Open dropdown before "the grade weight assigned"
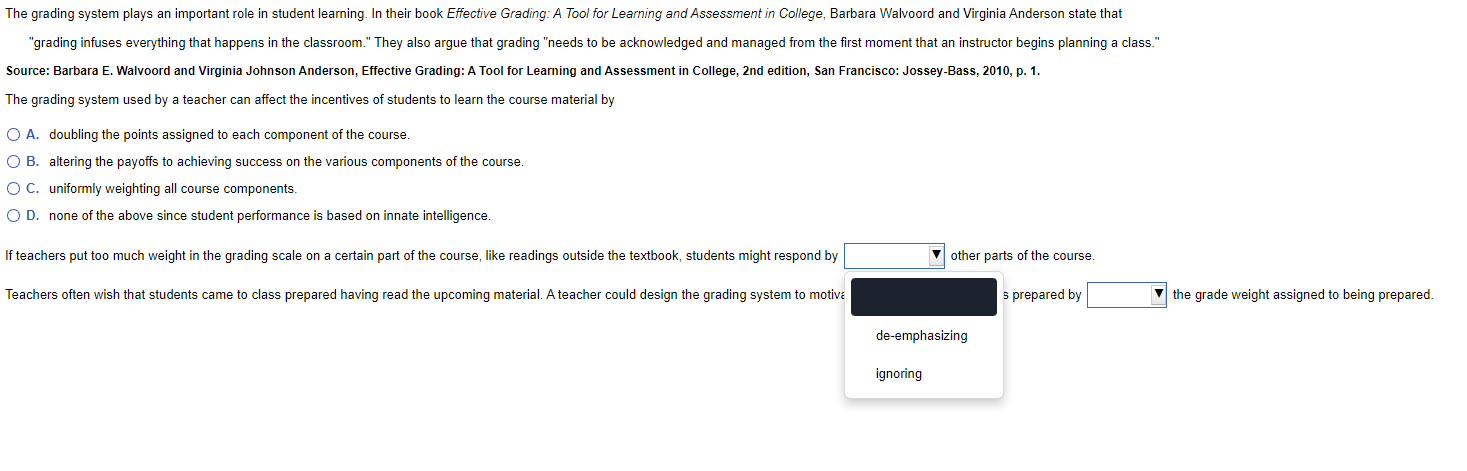1467x471 pixels. click(x=1127, y=295)
